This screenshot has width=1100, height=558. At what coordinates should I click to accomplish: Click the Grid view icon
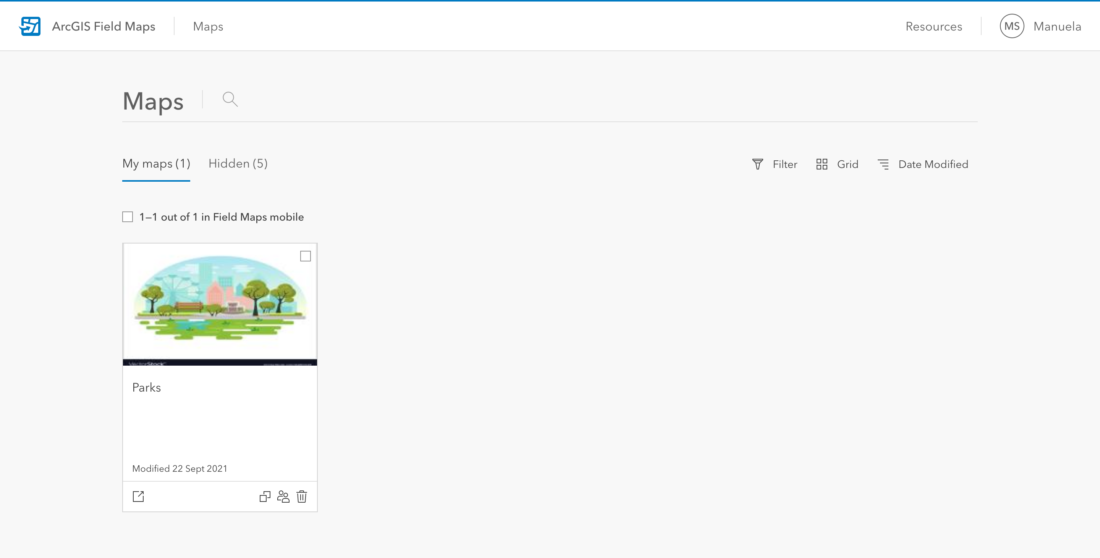point(821,164)
